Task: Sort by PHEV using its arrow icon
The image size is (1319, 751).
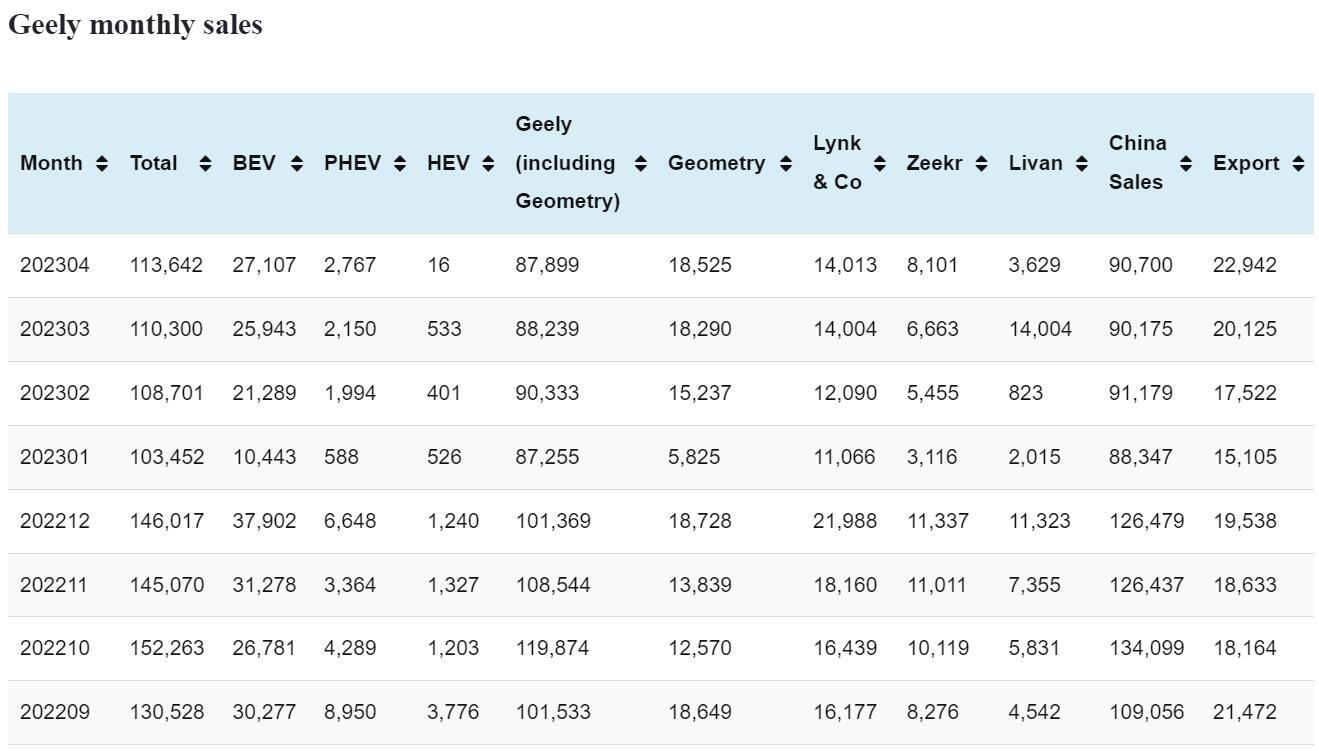Action: [400, 163]
